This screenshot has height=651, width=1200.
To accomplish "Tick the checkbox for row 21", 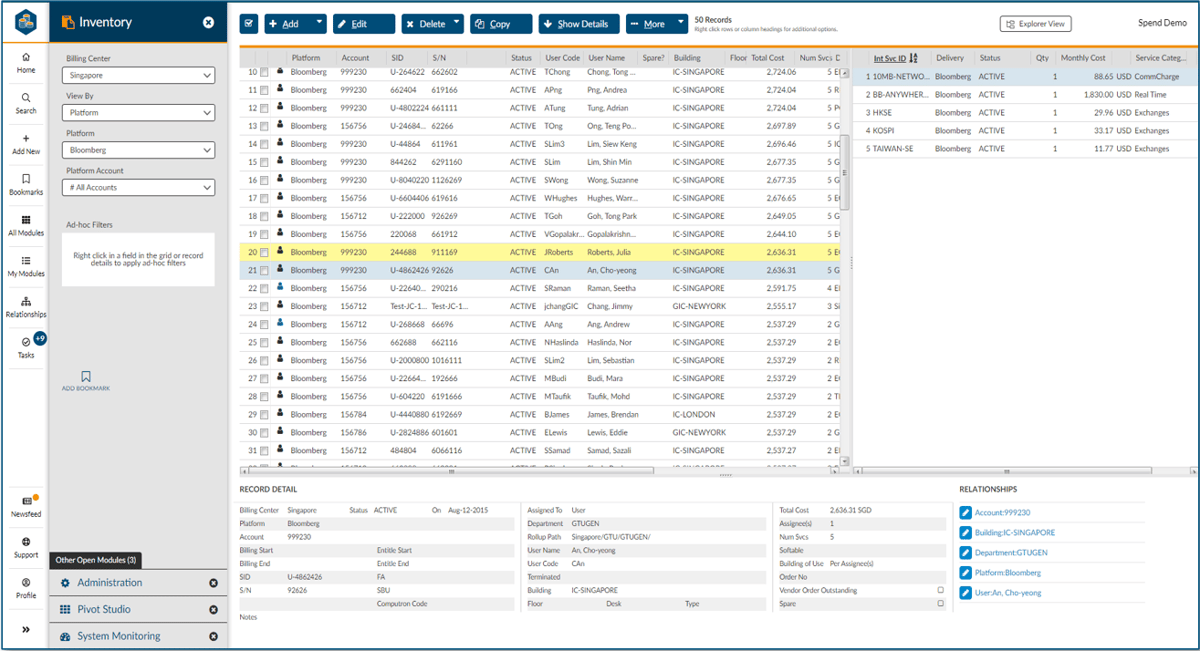I will click(264, 270).
